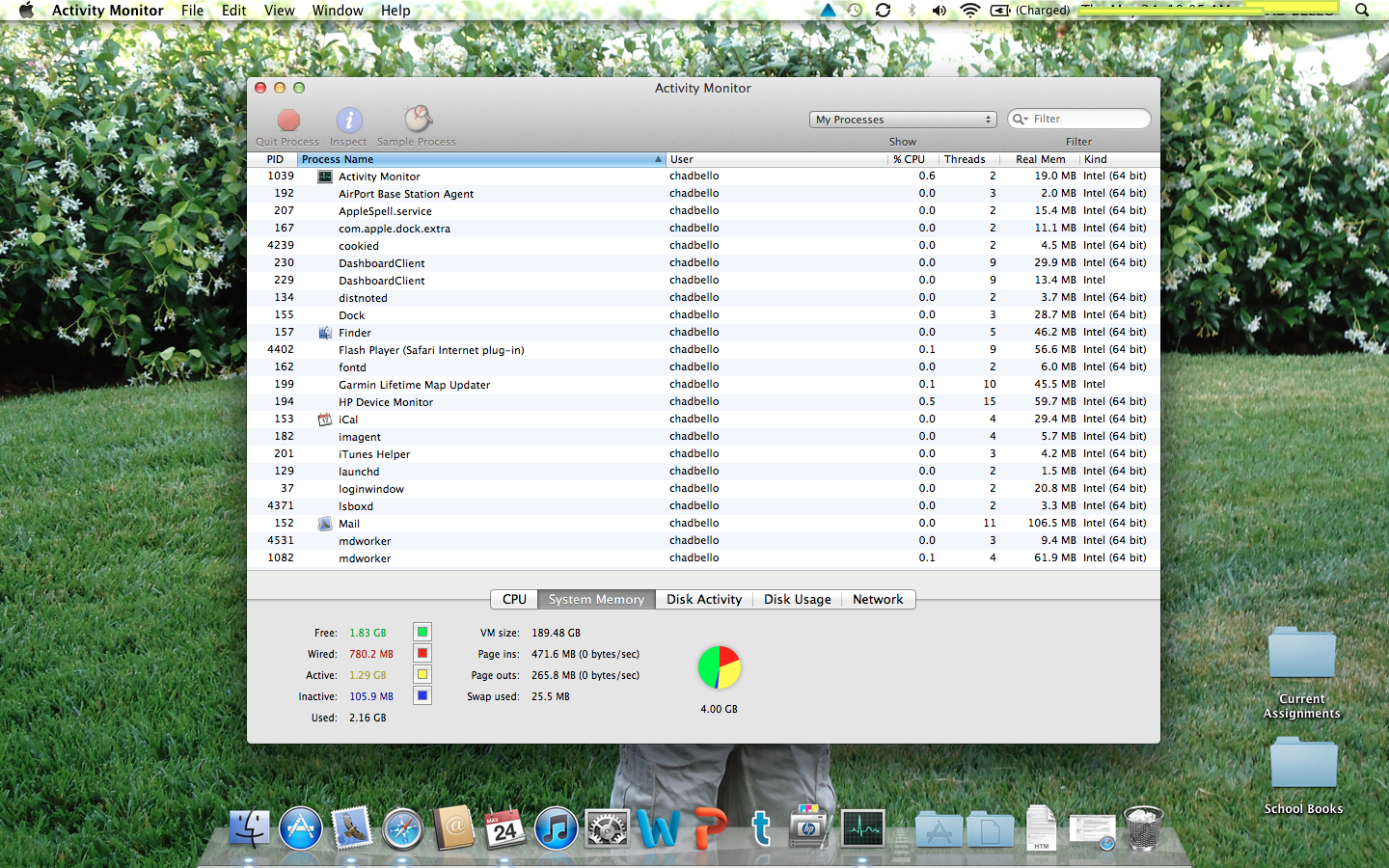Click the volume speaker menu bar icon

click(939, 11)
